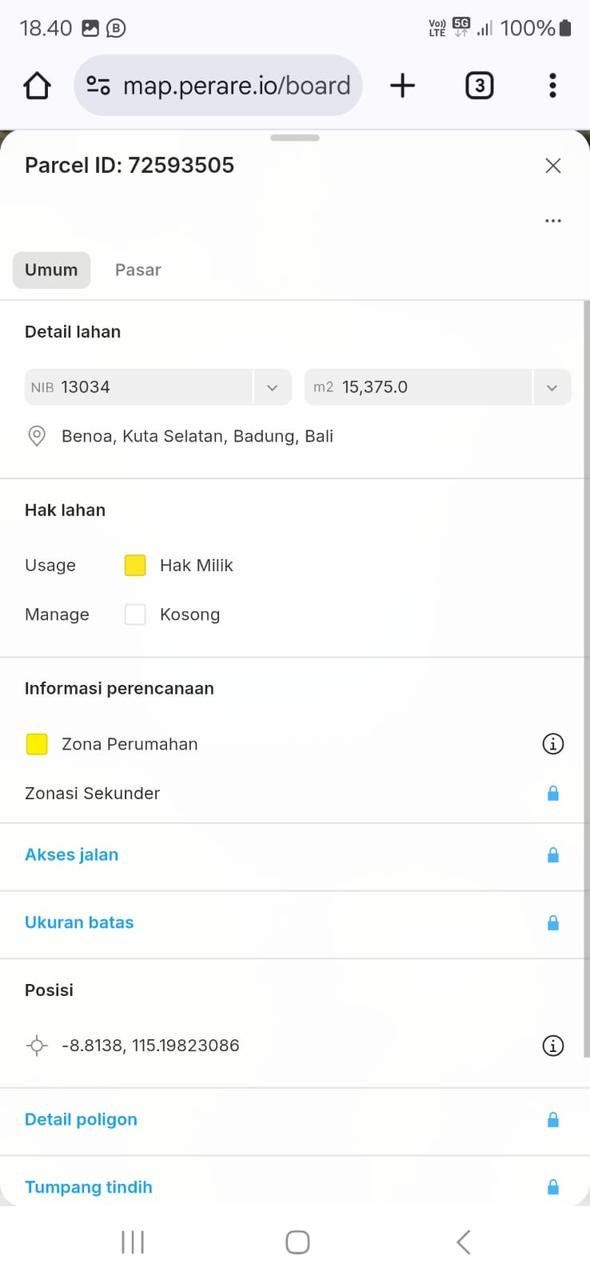
Task: Tap the crosshair position icon
Action: tap(37, 1046)
